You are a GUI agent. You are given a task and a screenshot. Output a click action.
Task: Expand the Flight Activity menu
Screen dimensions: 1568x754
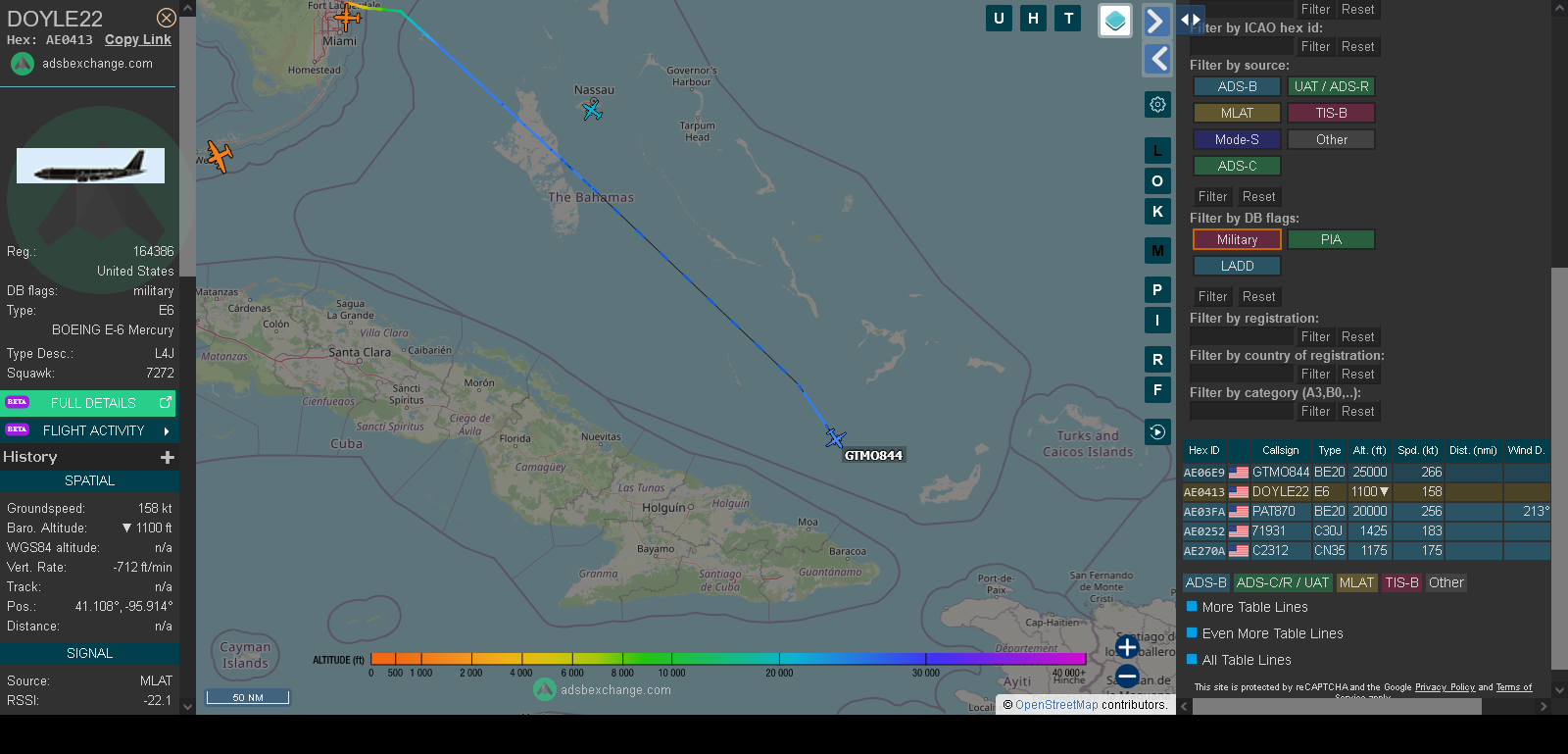[x=89, y=430]
